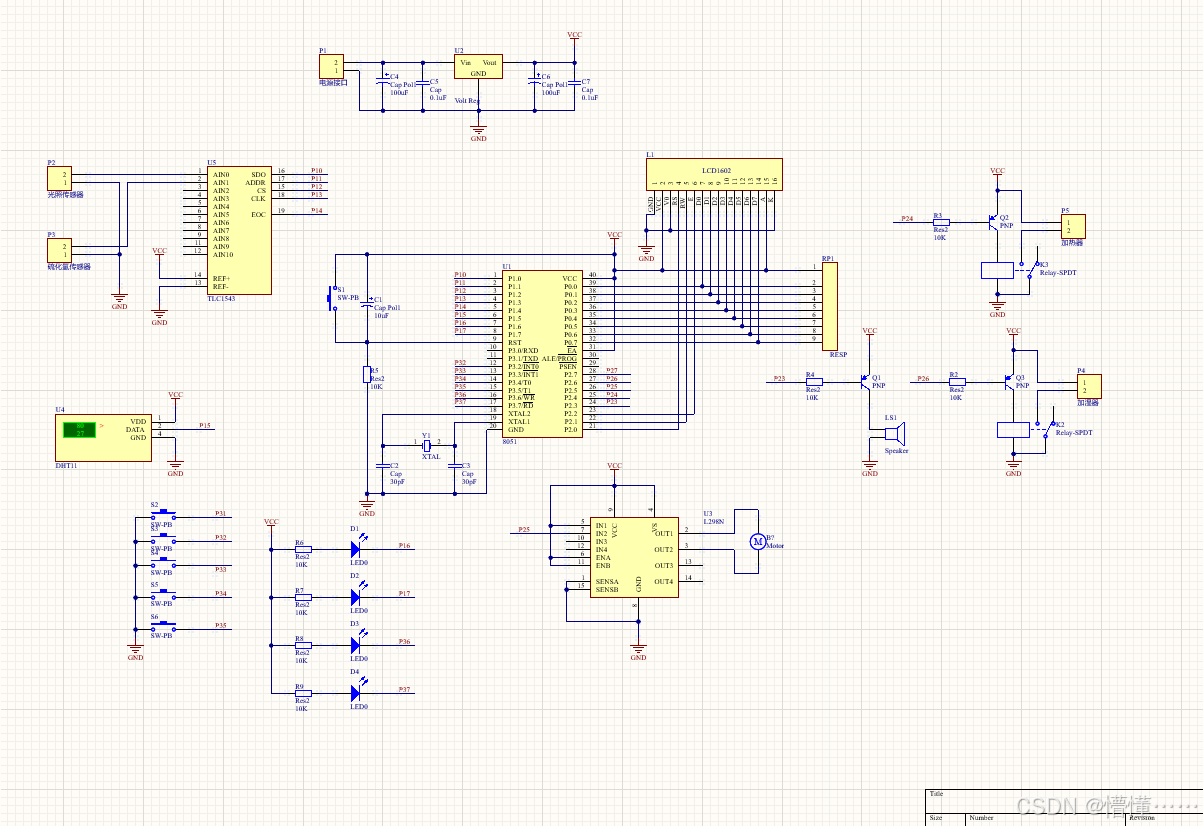Click the C4 100uF polarized capacitor
This screenshot has width=1203, height=826.
(383, 78)
